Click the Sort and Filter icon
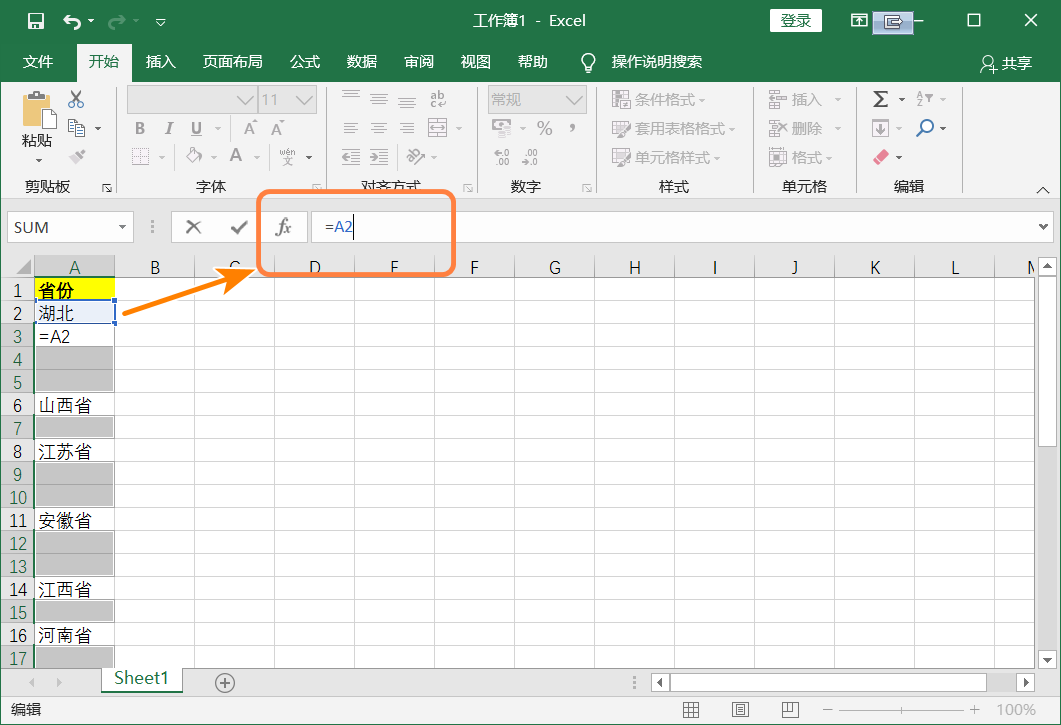This screenshot has height=725, width=1061. click(x=924, y=100)
